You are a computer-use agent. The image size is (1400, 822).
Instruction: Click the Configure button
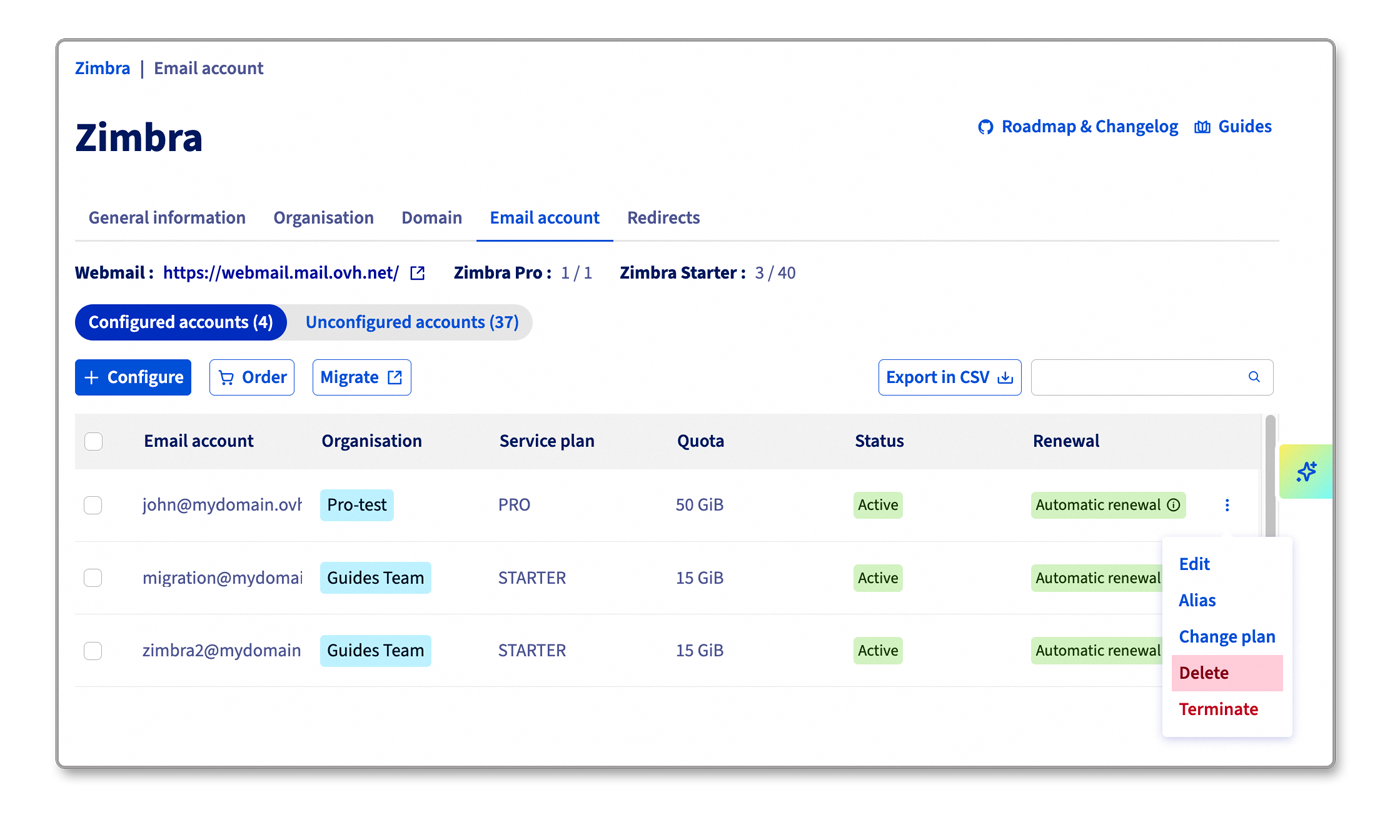[x=133, y=377]
